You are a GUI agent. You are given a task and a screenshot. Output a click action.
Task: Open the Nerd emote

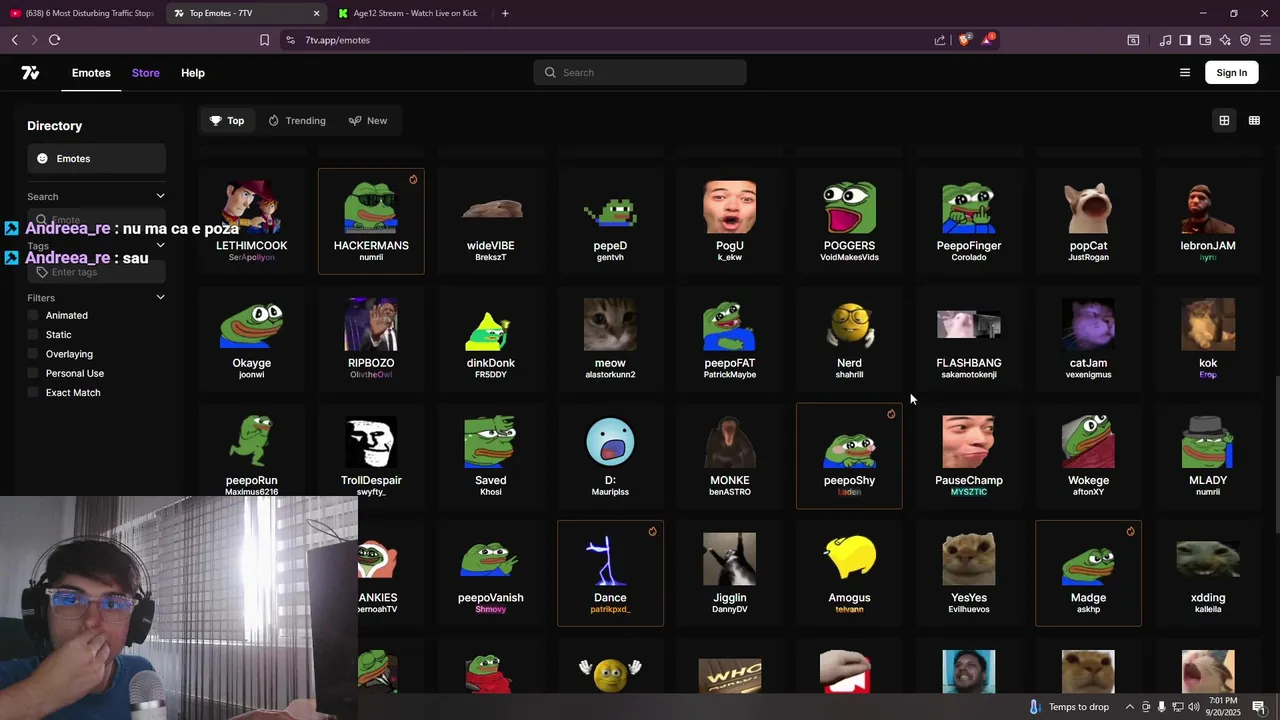849,339
